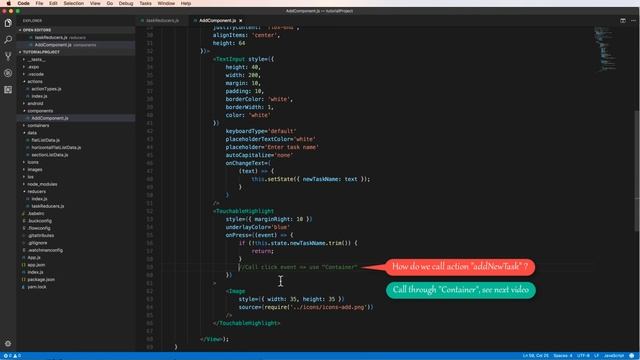Screen dimensions: 640x360
Task: Open the Source Control view
Action: tap(8, 56)
